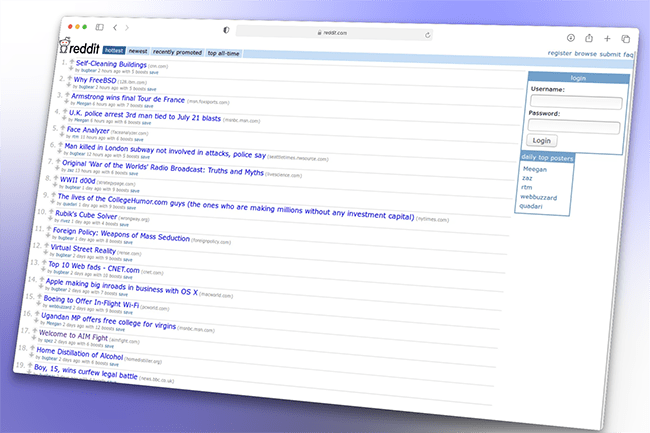Open the top all-time tab
This screenshot has height=433, width=650.
point(223,53)
